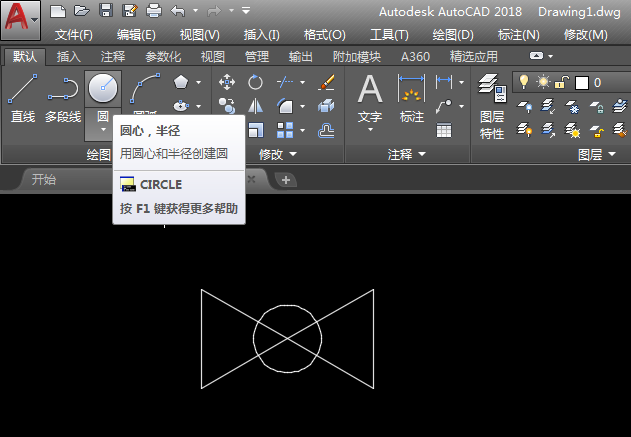The image size is (631, 437).
Task: Select the Mirror tool icon
Action: (x=255, y=105)
